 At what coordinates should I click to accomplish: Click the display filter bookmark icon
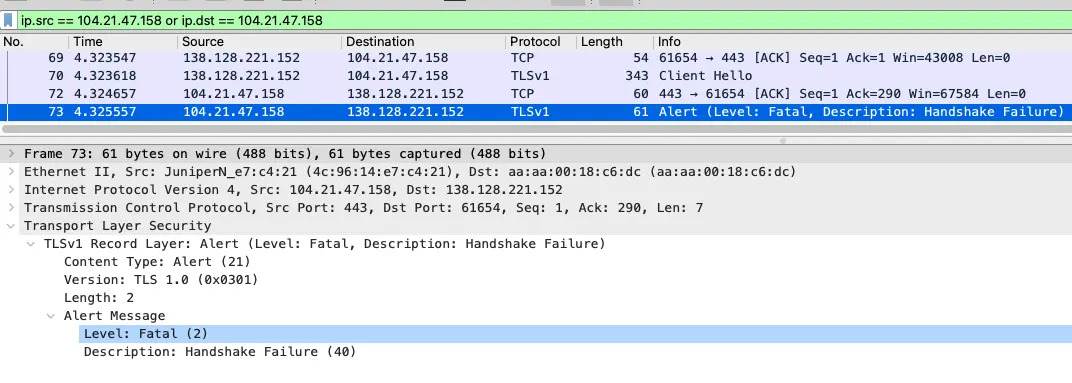(x=8, y=21)
